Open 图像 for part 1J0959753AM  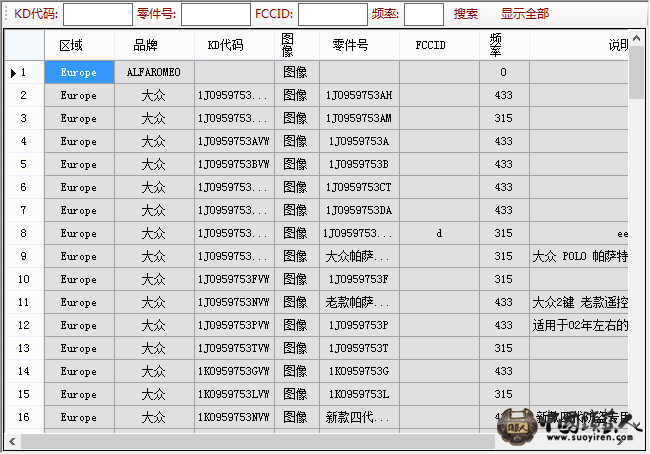point(297,118)
